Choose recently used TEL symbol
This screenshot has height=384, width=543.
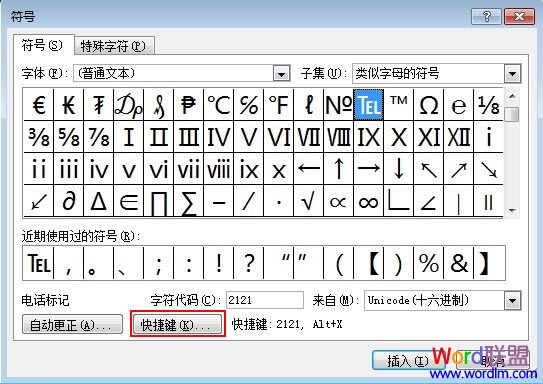(x=38, y=263)
